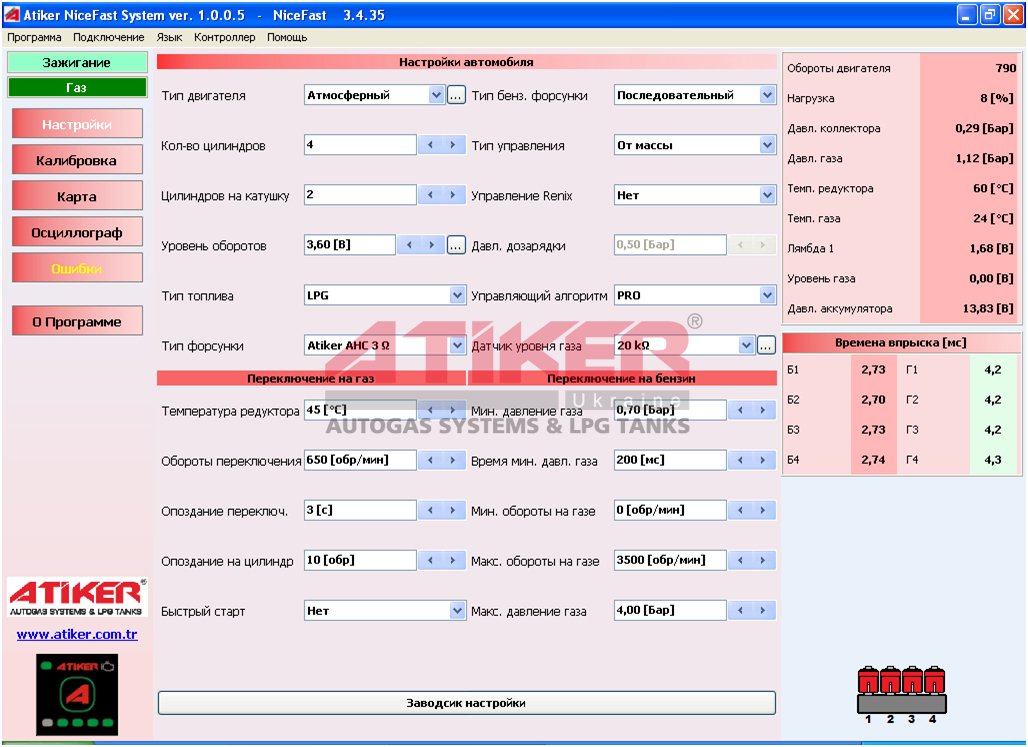Increase Цилиндров на катушку value

[452, 195]
